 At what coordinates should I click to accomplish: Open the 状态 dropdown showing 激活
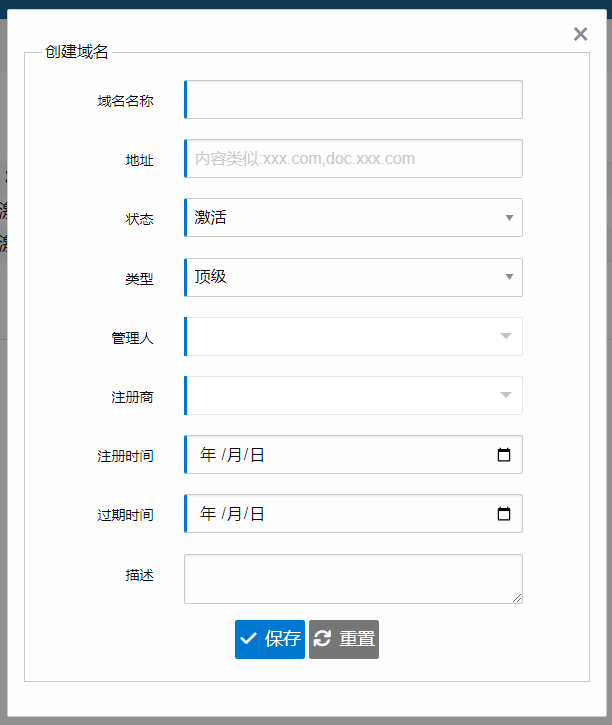coord(354,217)
